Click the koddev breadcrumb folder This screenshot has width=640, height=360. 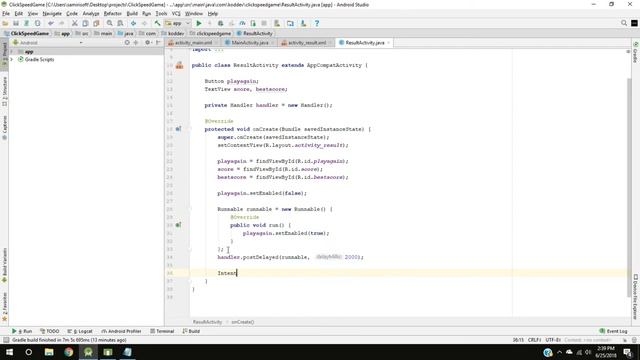173,33
